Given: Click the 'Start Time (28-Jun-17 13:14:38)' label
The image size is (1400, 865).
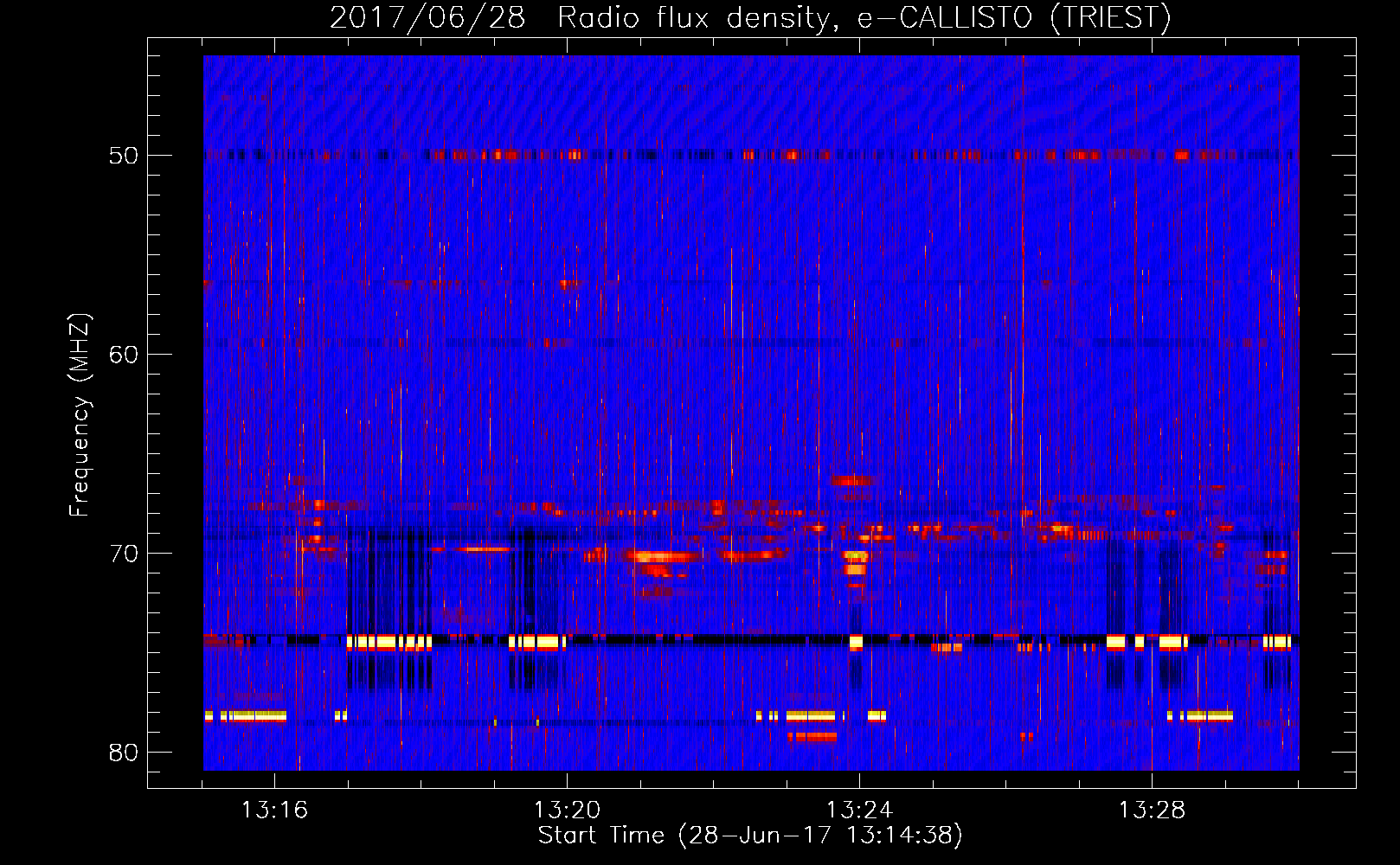Looking at the screenshot, I should tap(750, 836).
